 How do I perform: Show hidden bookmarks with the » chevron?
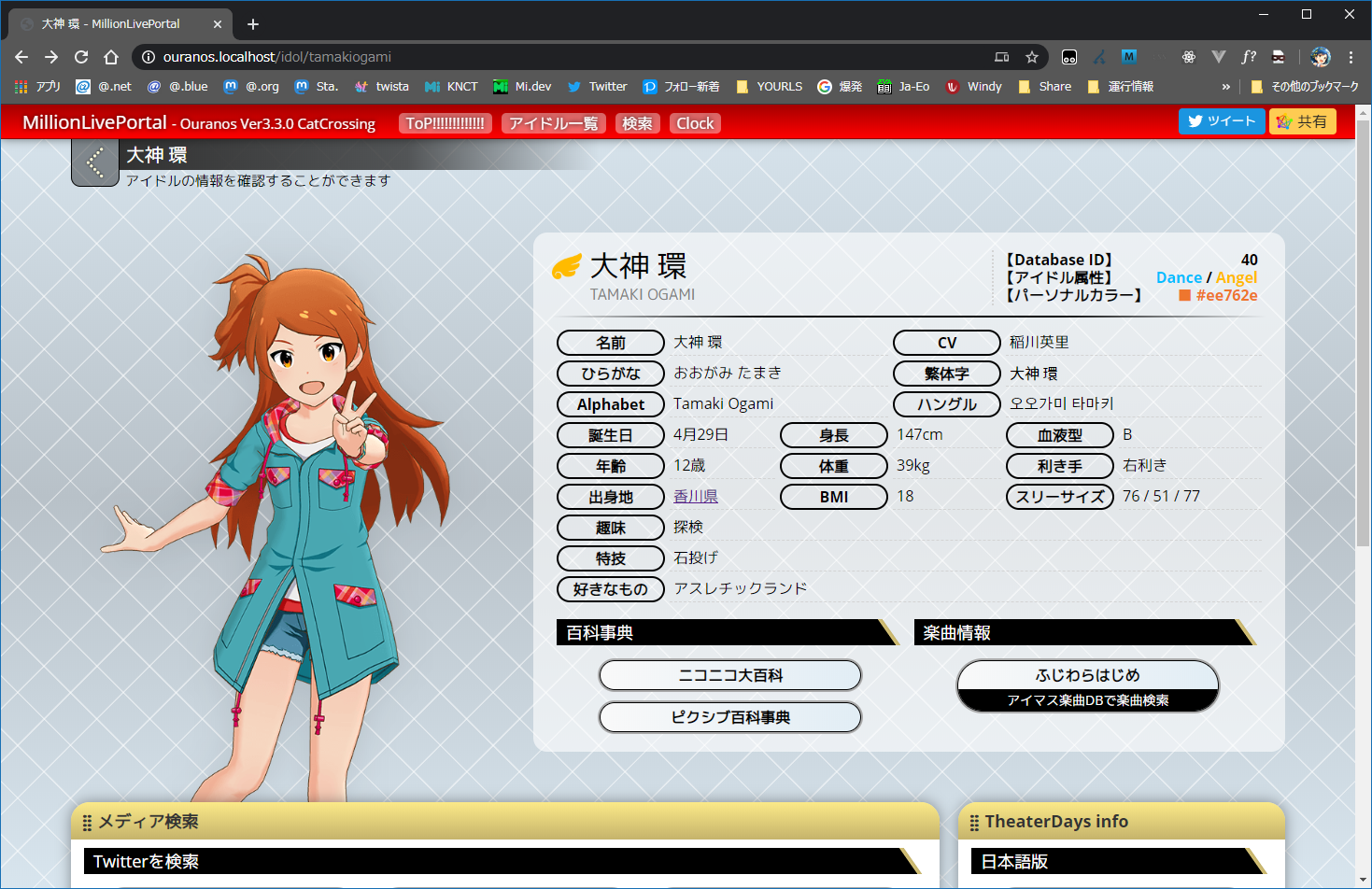[1225, 87]
